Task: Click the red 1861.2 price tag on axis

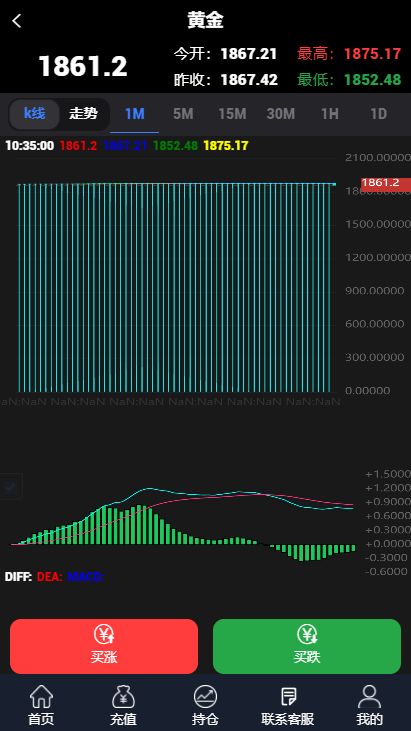Action: point(385,183)
